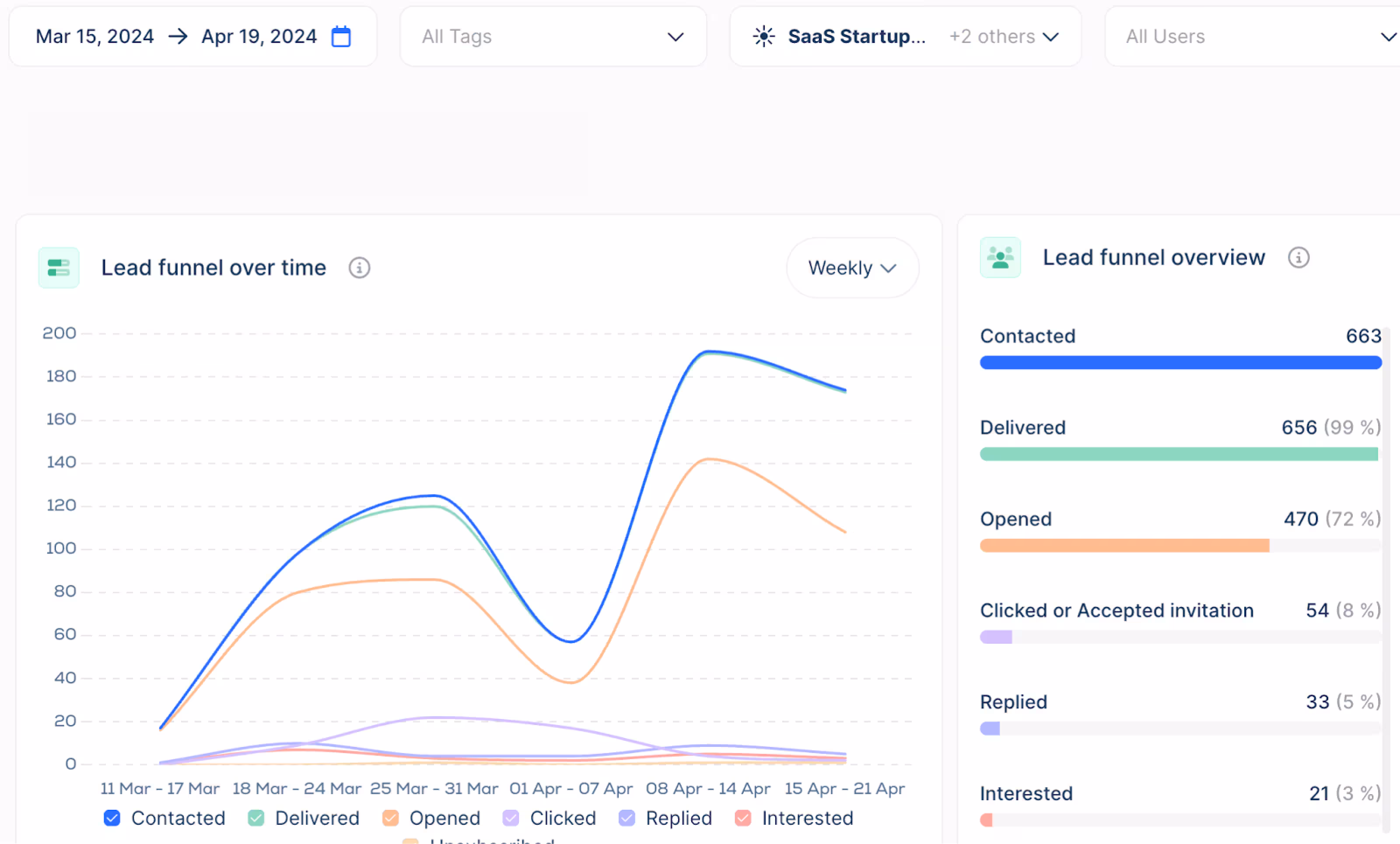The width and height of the screenshot is (1400, 844).
Task: Click the calendar icon in date range
Action: (x=341, y=37)
